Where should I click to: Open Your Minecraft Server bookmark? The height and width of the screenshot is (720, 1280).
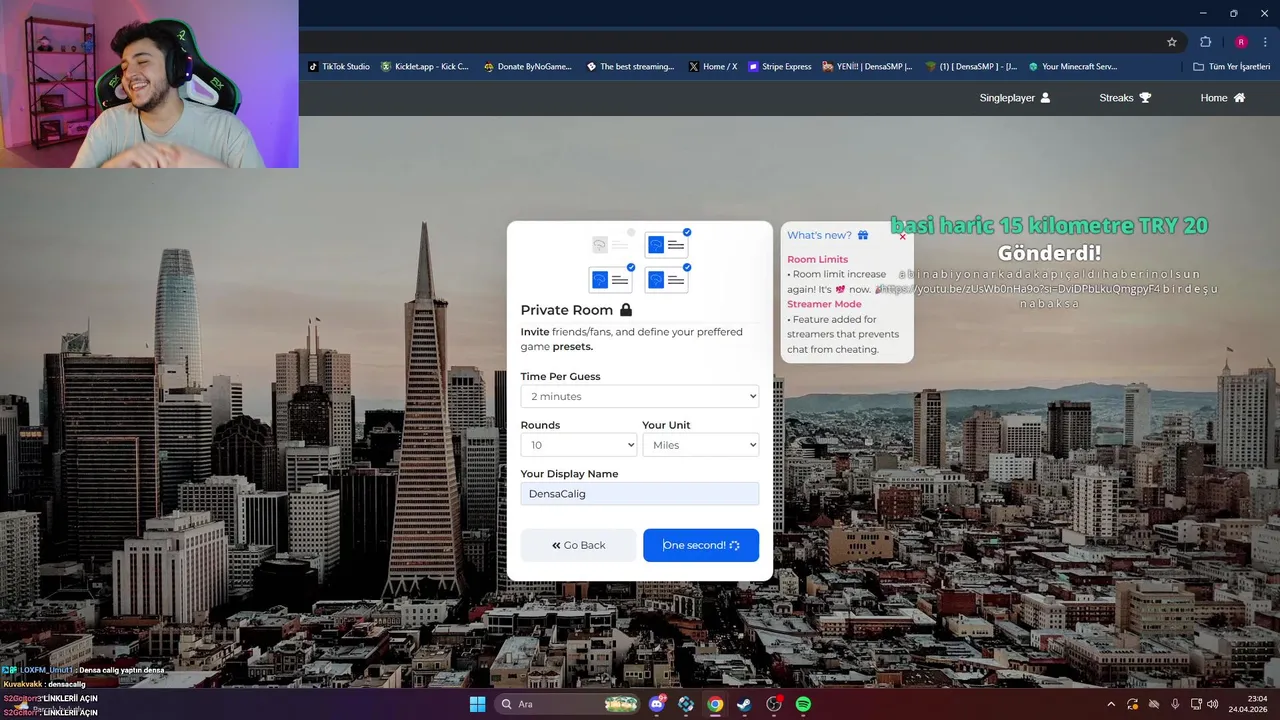click(1073, 67)
